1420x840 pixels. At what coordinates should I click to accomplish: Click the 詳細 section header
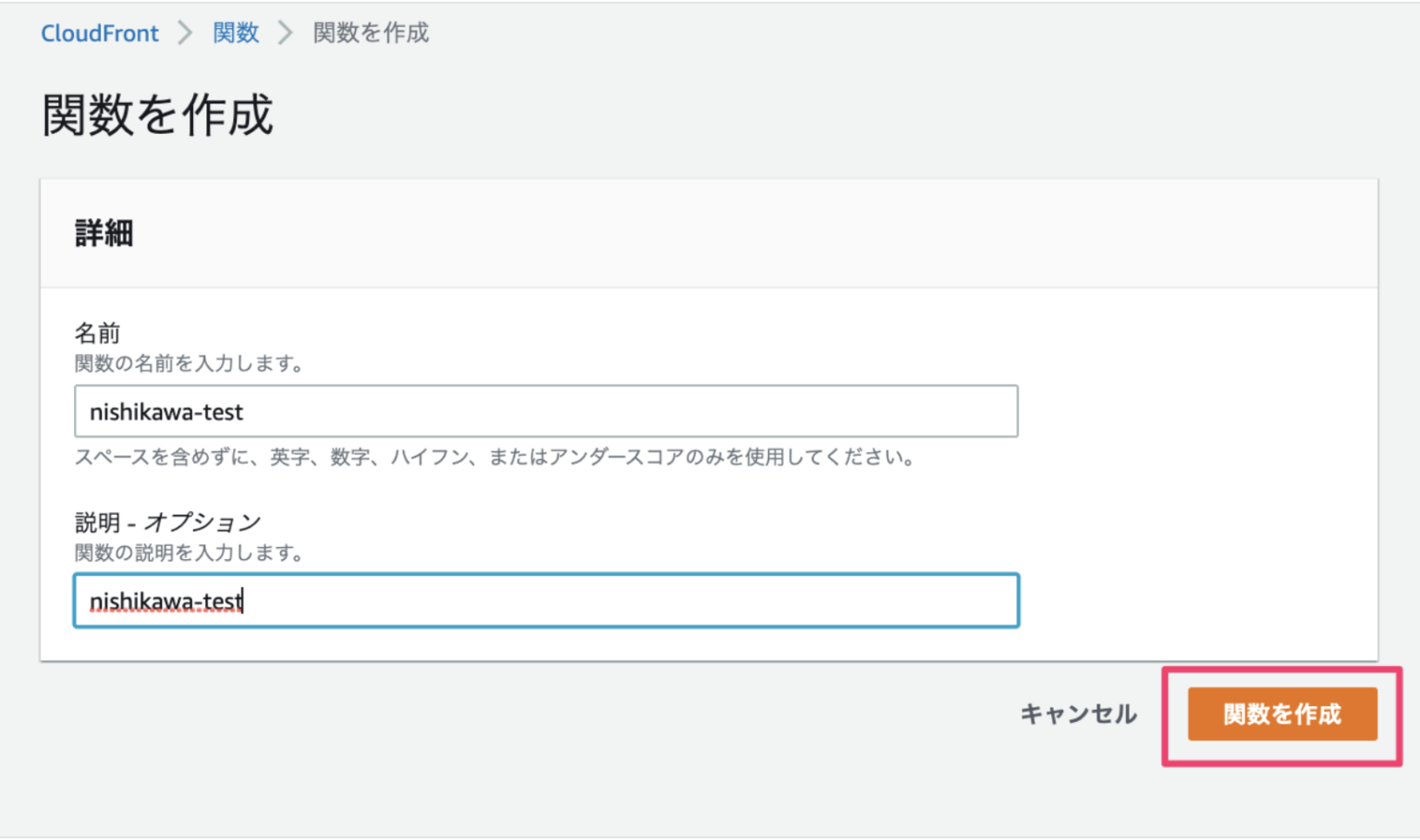[104, 233]
